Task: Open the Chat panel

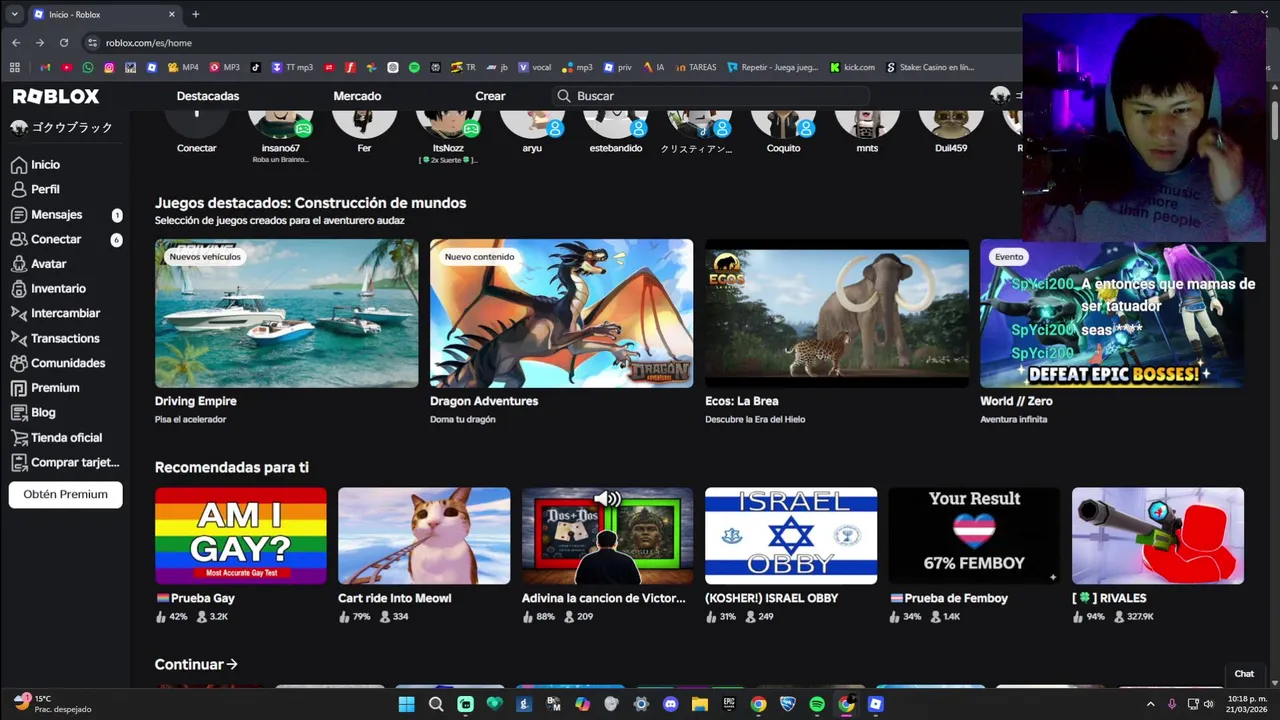Action: click(x=1244, y=674)
